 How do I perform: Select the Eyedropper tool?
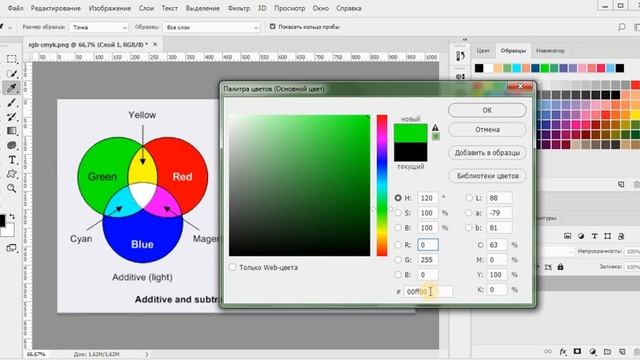tap(11, 88)
